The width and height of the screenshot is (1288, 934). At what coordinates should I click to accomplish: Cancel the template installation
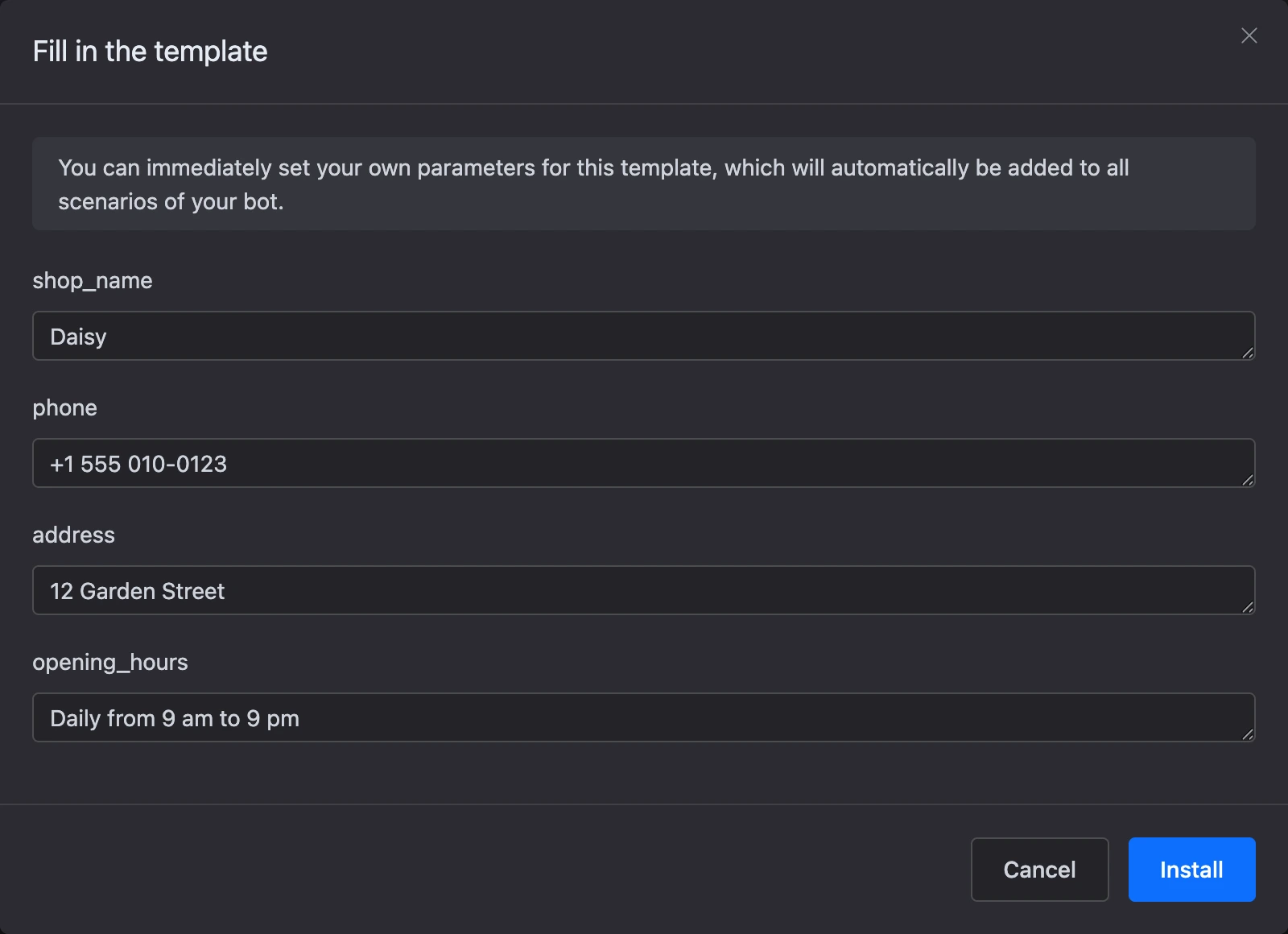[1039, 870]
